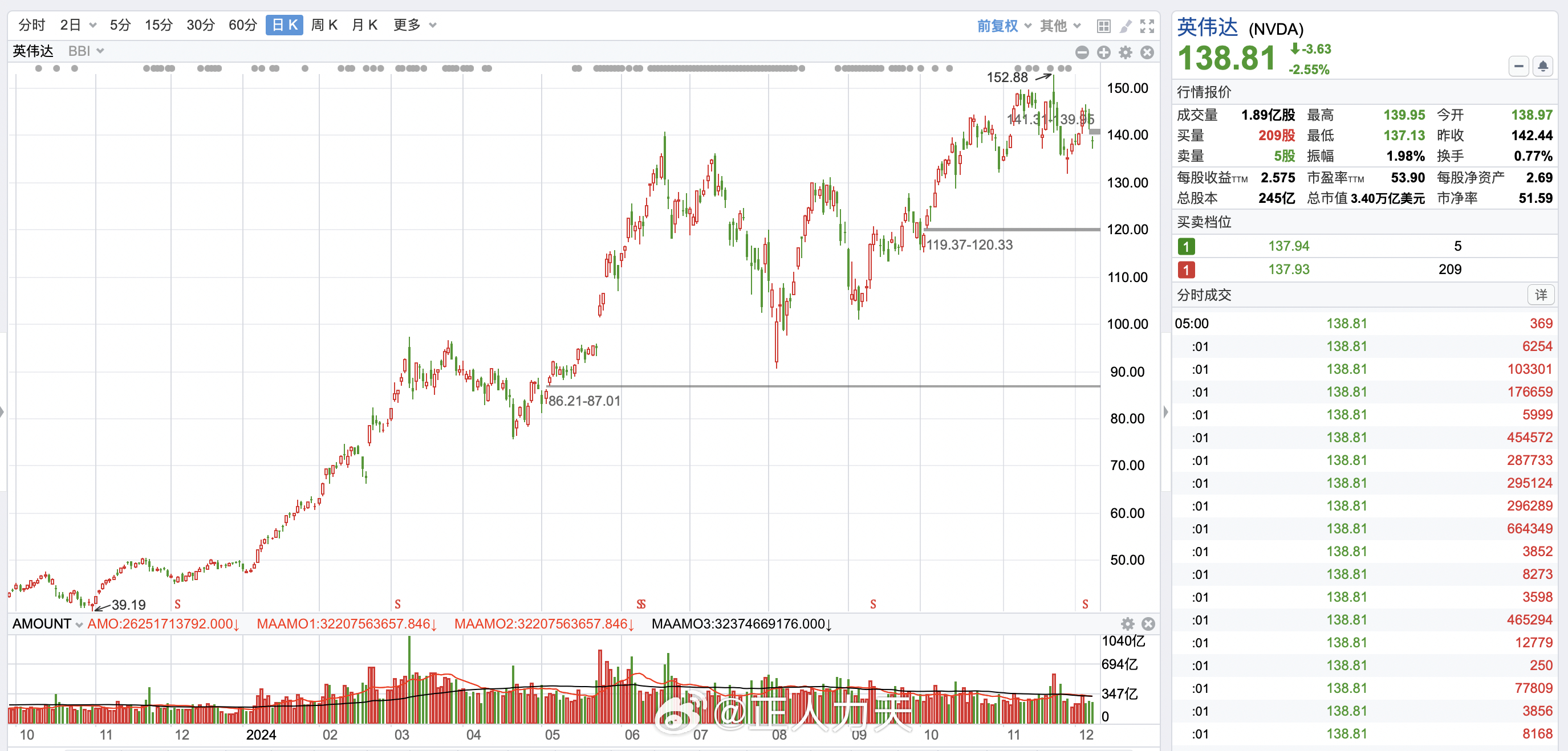Screen dimensions: 1568x751
Task: Select the 日K daily candlestick tab
Action: coord(285,25)
